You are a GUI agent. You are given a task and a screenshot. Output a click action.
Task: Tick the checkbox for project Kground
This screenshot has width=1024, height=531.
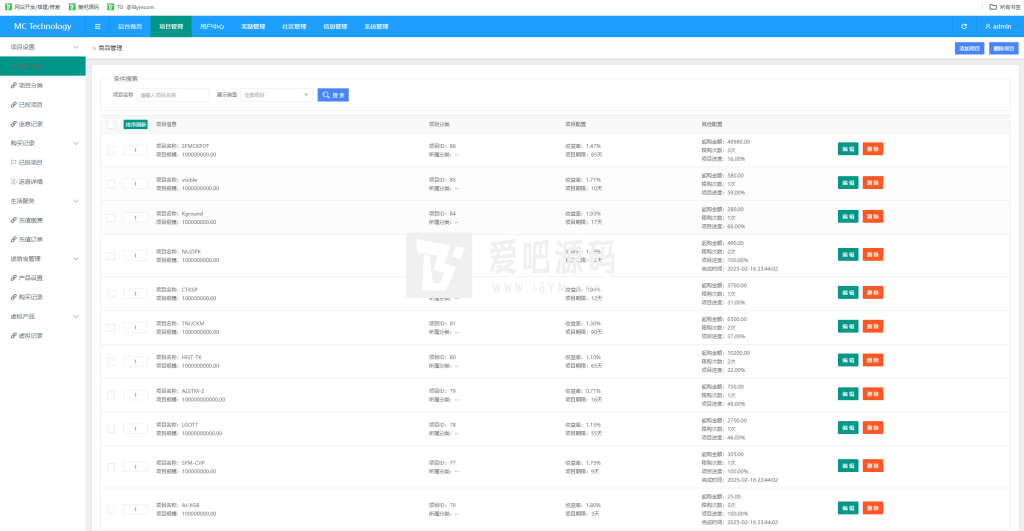[111, 218]
